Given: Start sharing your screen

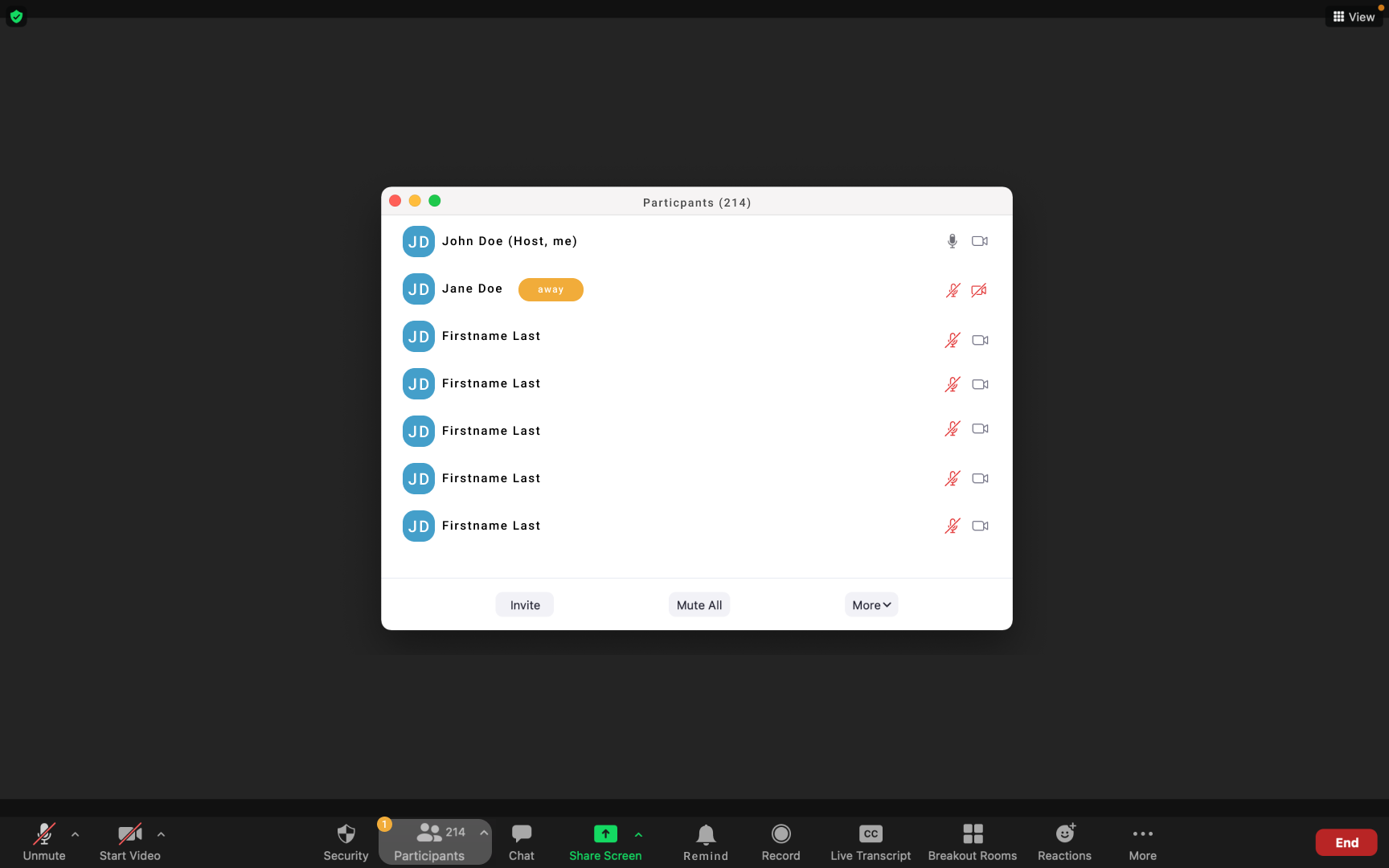Looking at the screenshot, I should click(605, 841).
